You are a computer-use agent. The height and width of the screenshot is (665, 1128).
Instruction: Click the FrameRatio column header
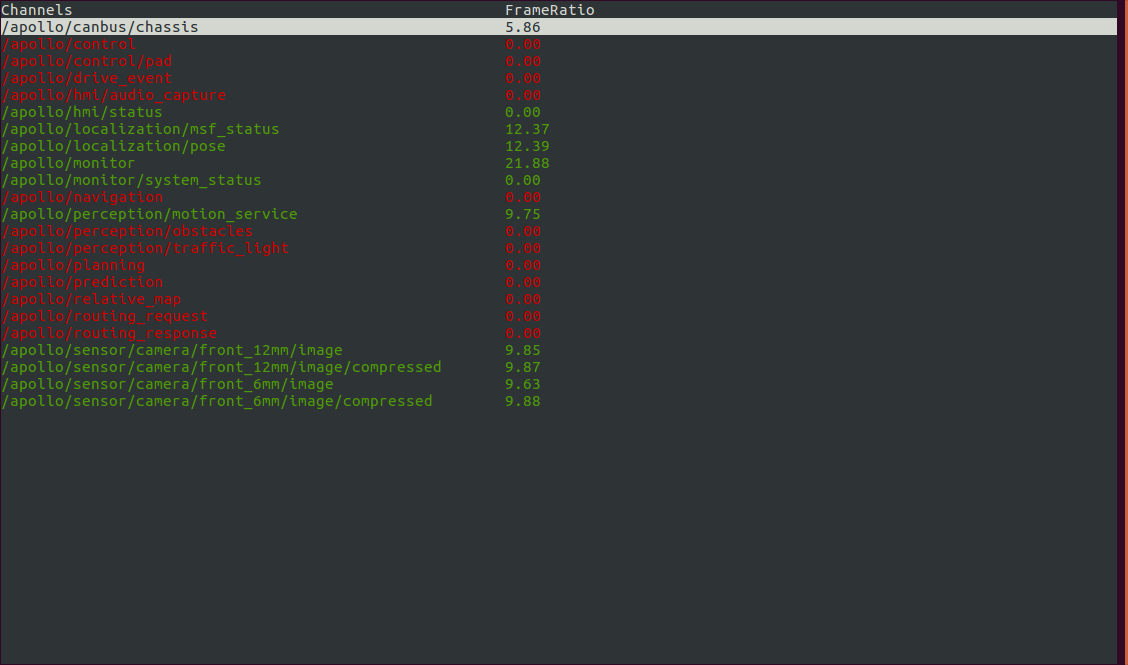pyautogui.click(x=550, y=10)
